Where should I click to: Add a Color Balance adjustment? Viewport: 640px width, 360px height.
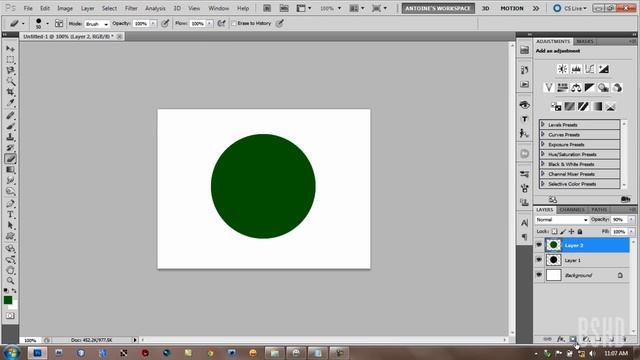(576, 87)
